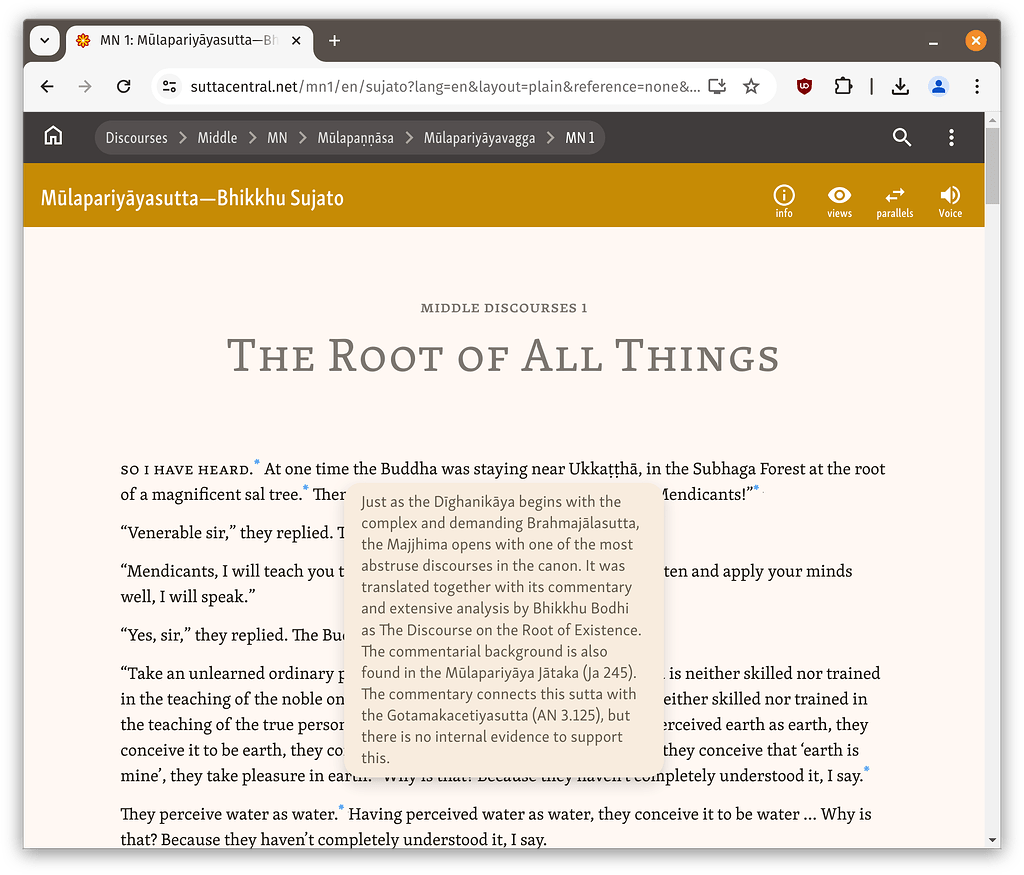
Task: Click the address bar URL field
Action: tap(440, 87)
